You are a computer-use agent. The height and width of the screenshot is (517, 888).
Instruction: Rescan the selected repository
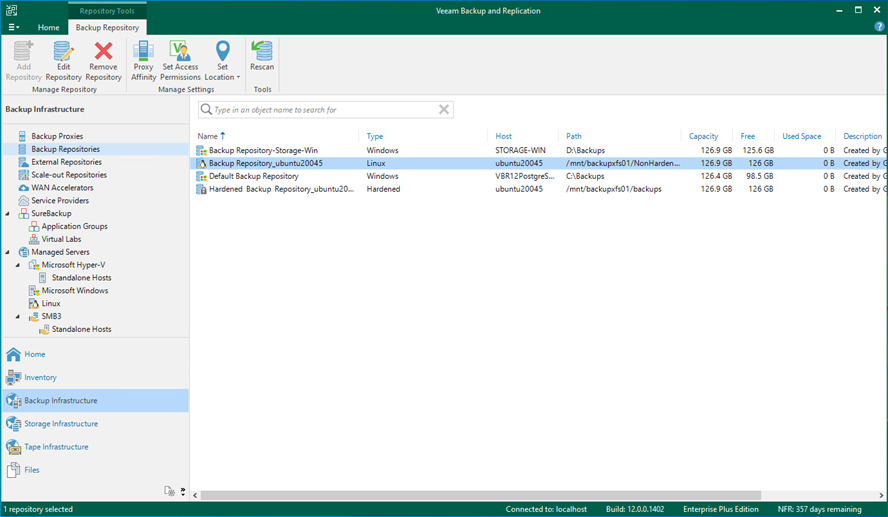(262, 55)
